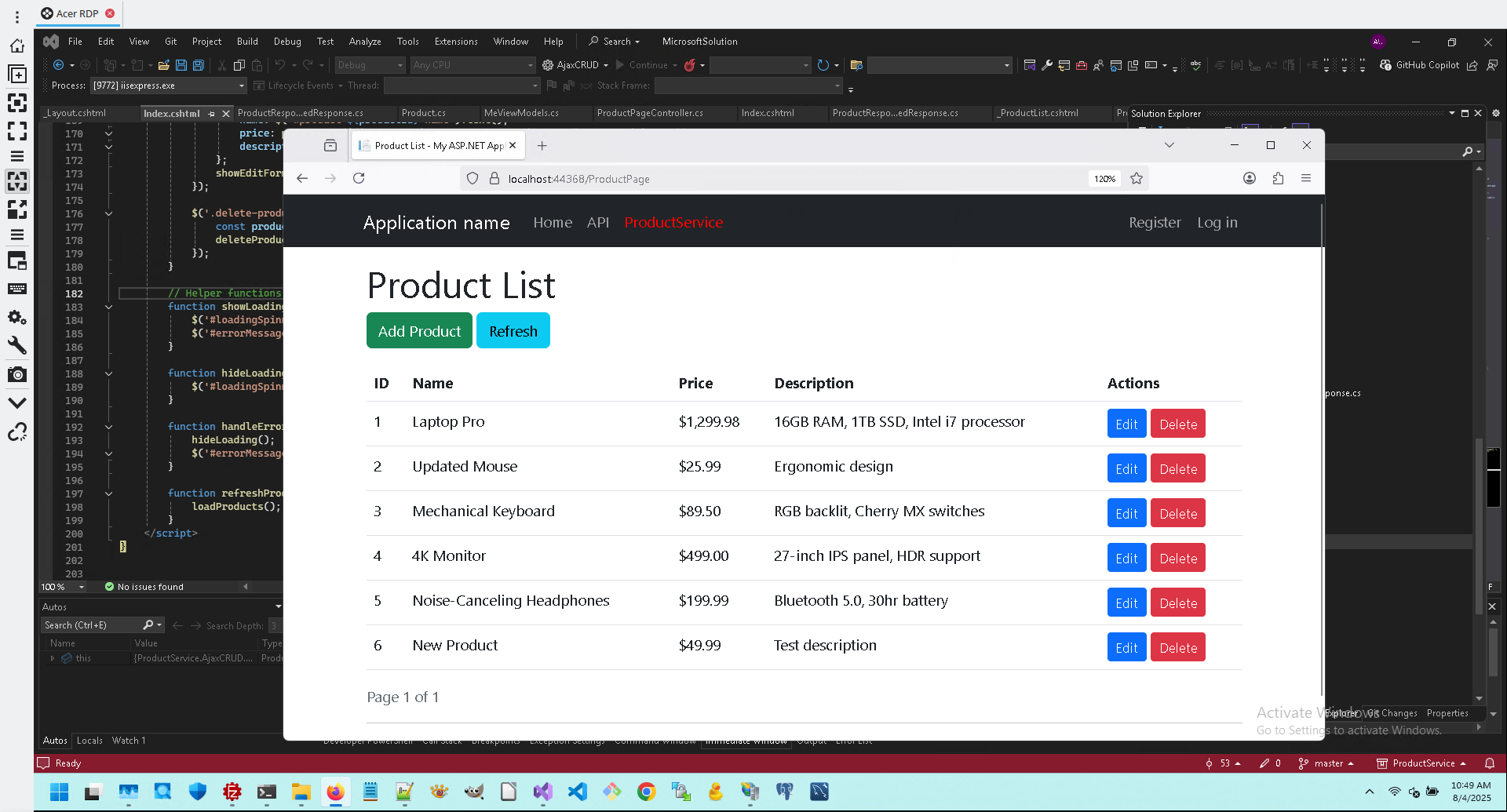Screen dimensions: 1507x812
Task: Click the Solution Explorer search icon
Action: pos(1468,151)
